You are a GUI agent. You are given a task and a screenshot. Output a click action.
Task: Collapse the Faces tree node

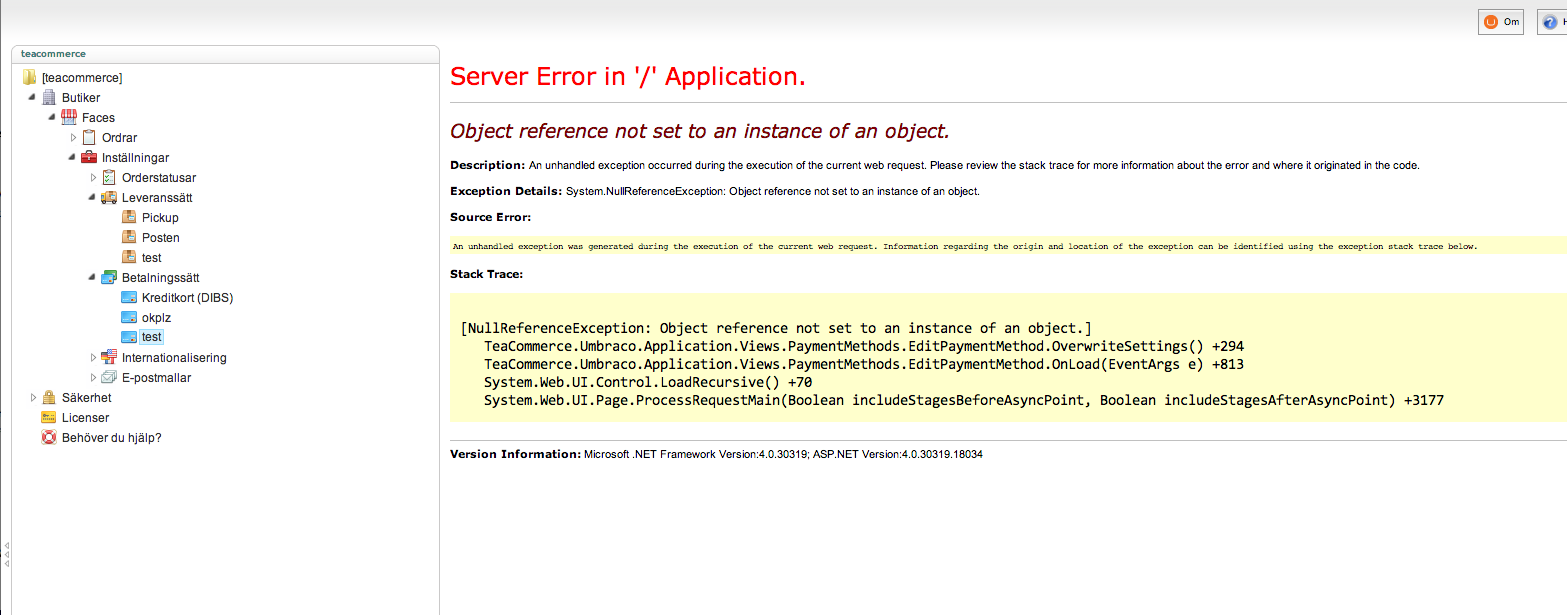(53, 117)
